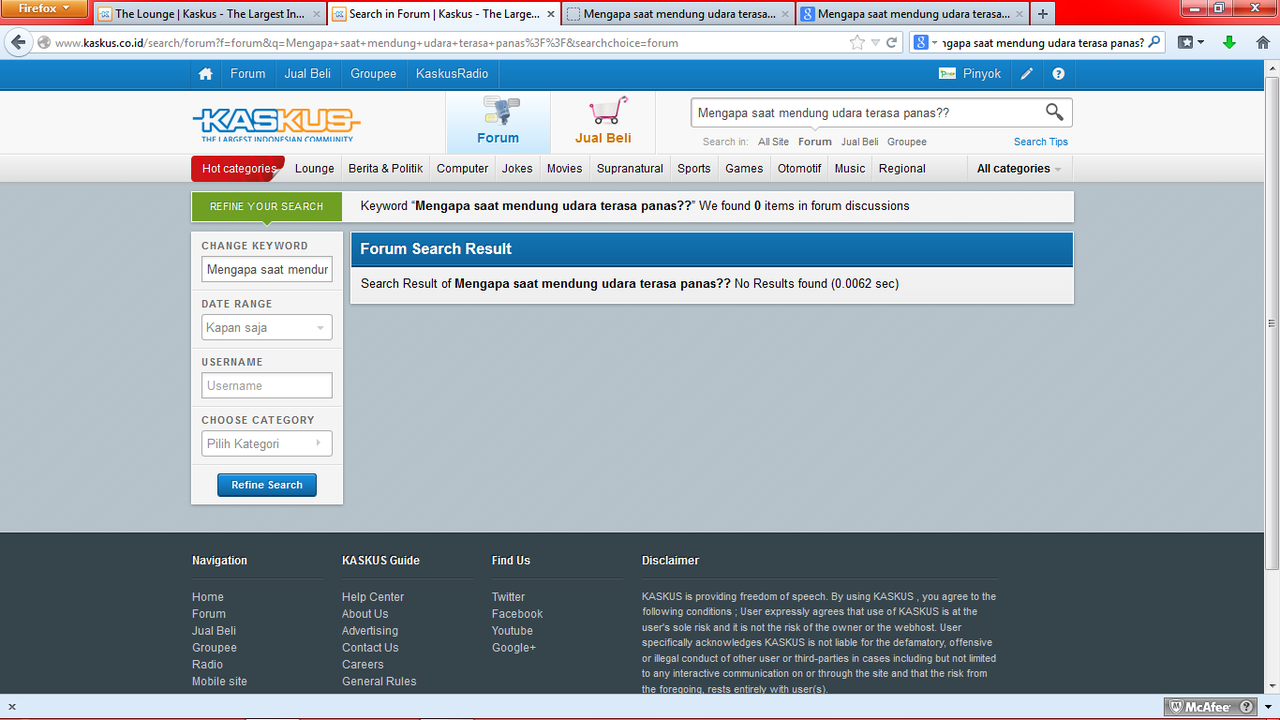1280x720 pixels.
Task: Open Regional category
Action: [x=902, y=169]
